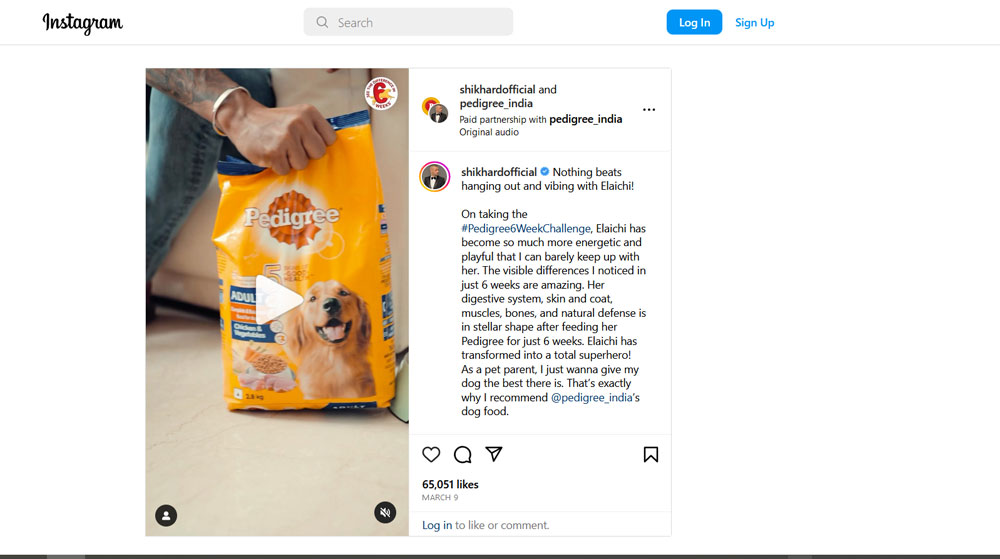The width and height of the screenshot is (1000, 559).
Task: Click the Sign Up link
Action: pyautogui.click(x=754, y=23)
